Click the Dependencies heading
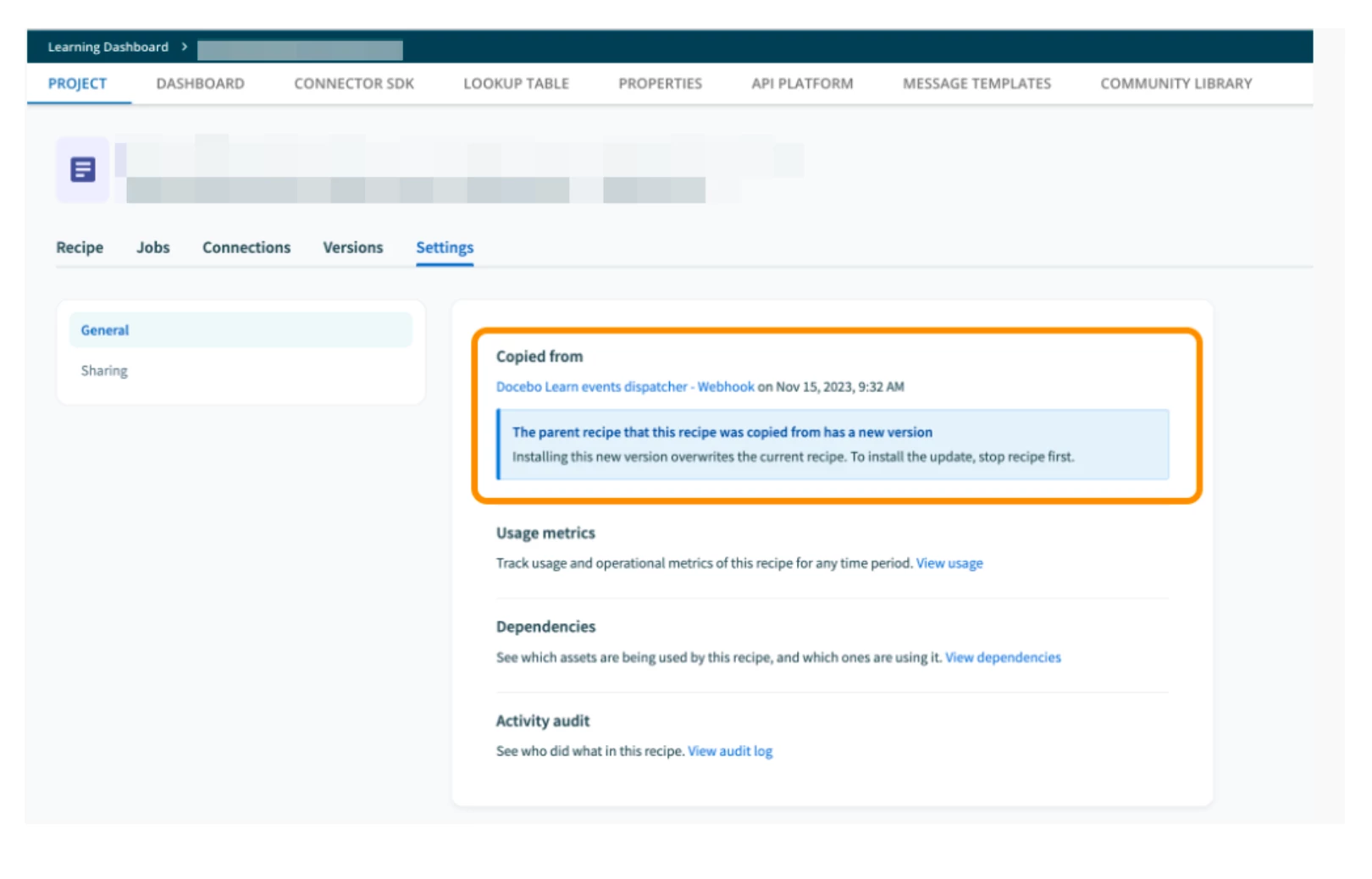Image resolution: width=1372 pixels, height=879 pixels. [545, 627]
